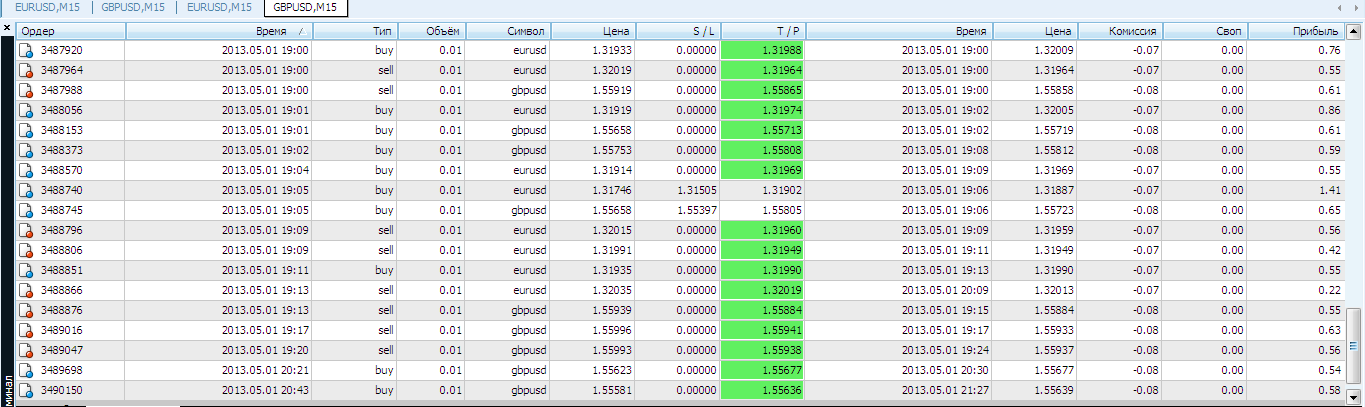Switch to the second EURUSD,M15 chart tab
This screenshot has height=407, width=1365.
(220, 8)
